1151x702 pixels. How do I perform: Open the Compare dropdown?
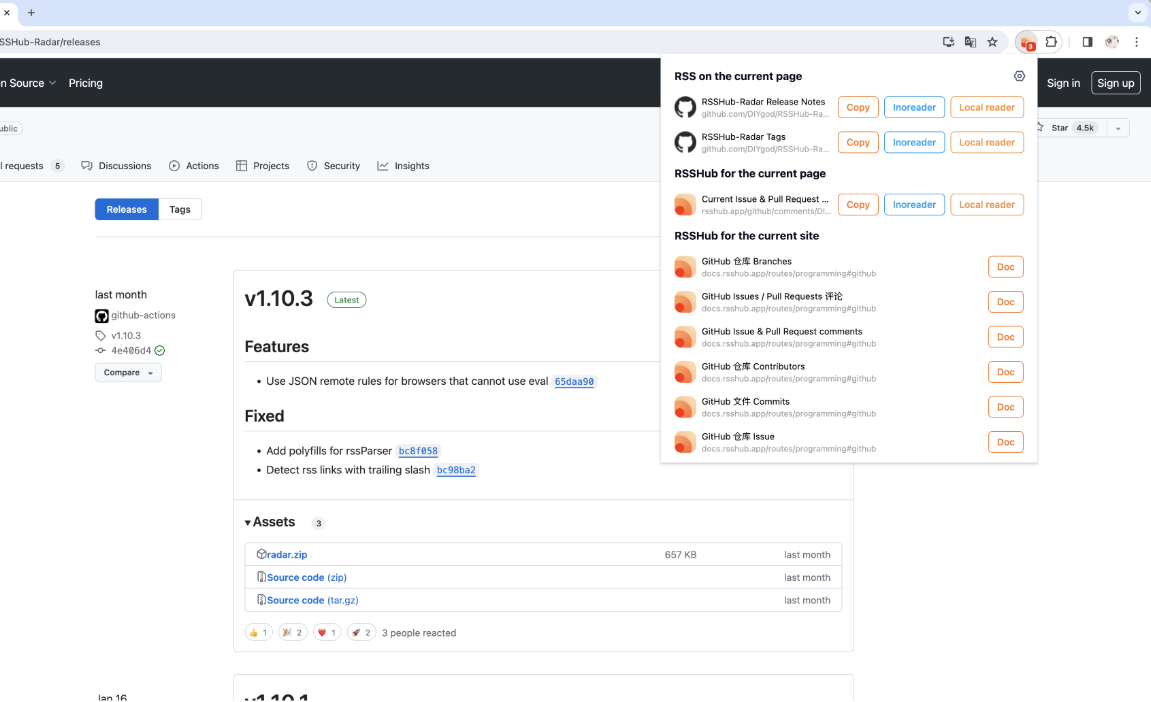point(128,372)
